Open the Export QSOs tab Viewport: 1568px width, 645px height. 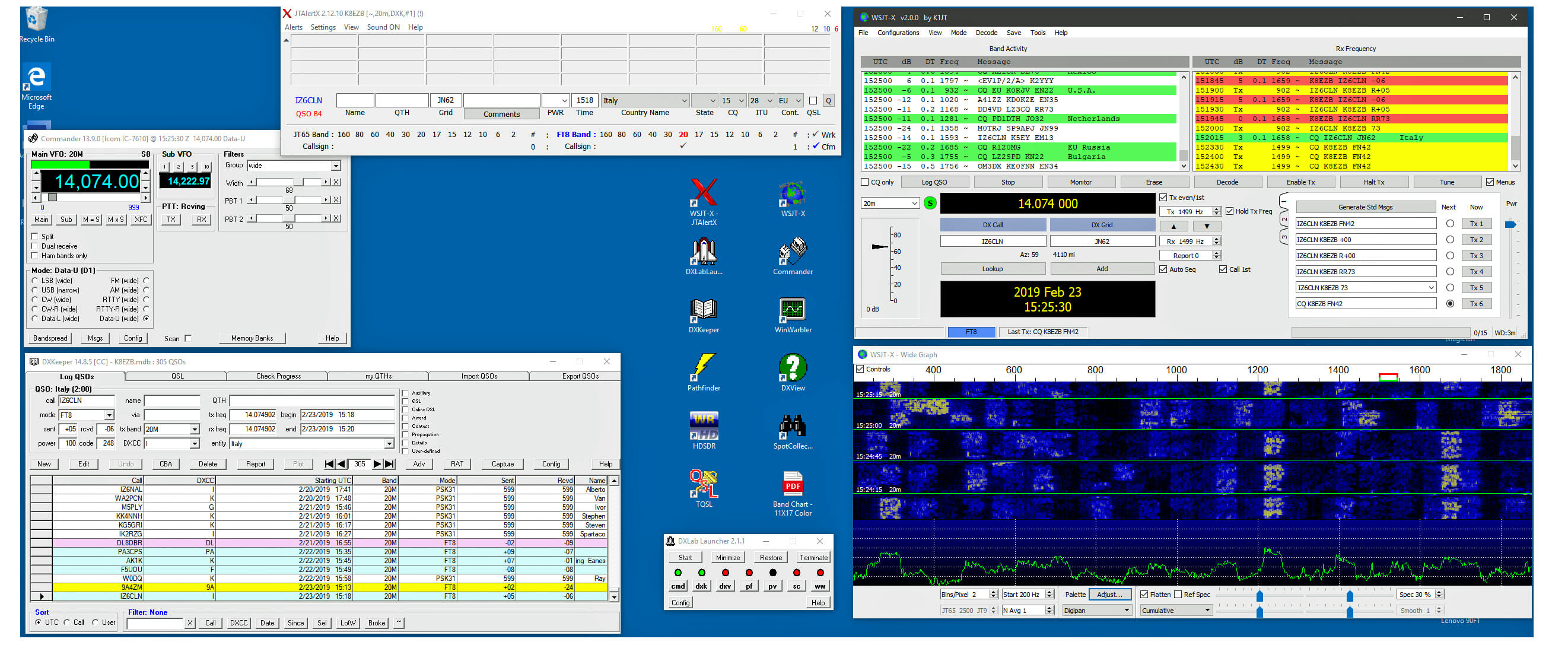(580, 376)
